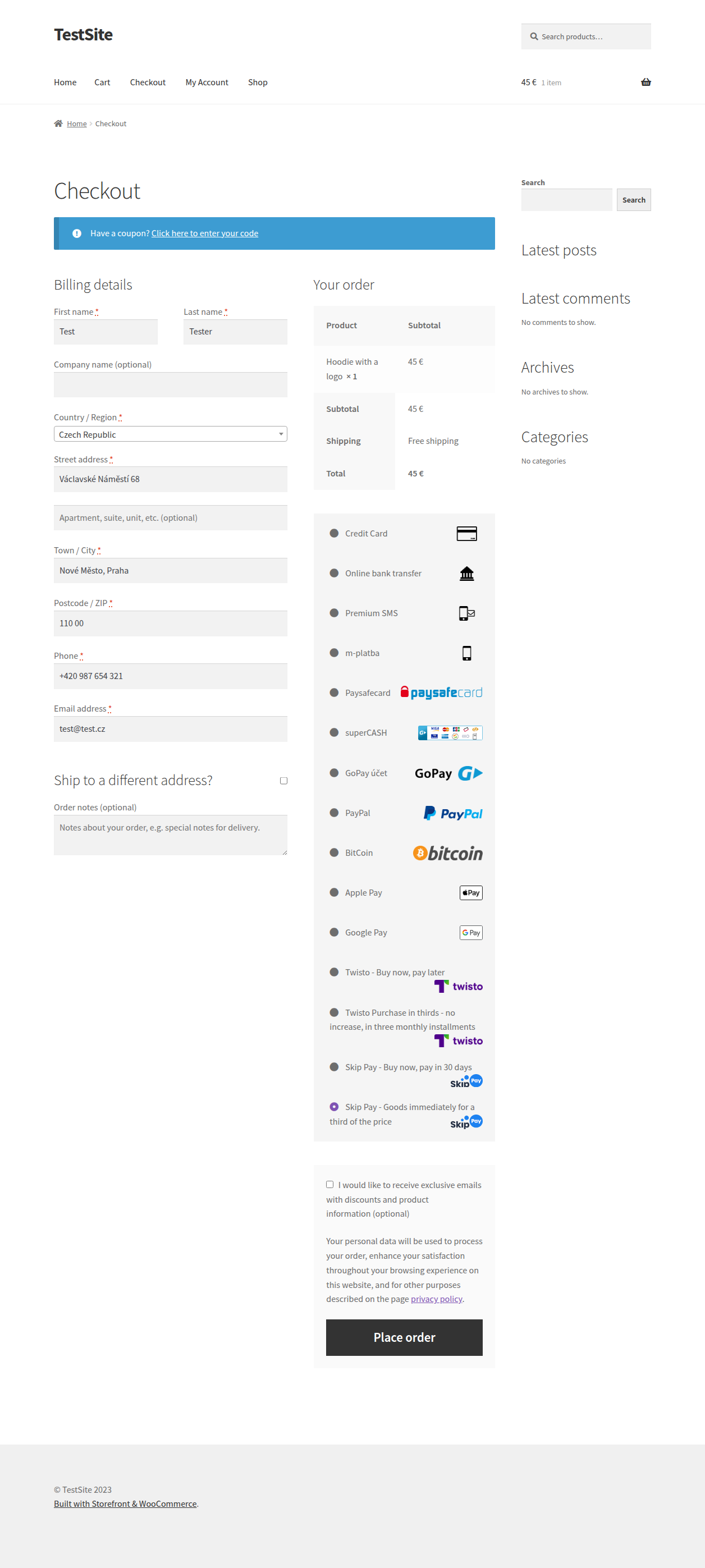Screen dimensions: 705x1568
Task: Click the Google Pay badge icon
Action: [x=471, y=933]
